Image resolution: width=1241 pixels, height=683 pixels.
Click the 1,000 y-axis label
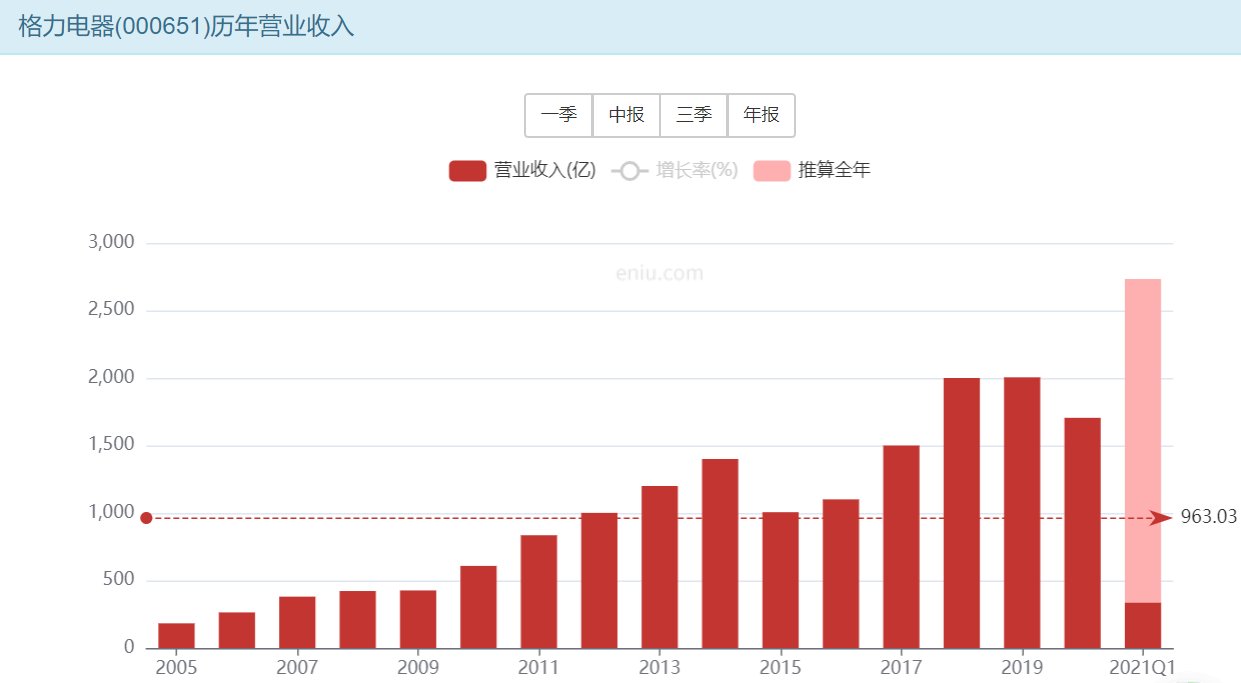pos(112,512)
